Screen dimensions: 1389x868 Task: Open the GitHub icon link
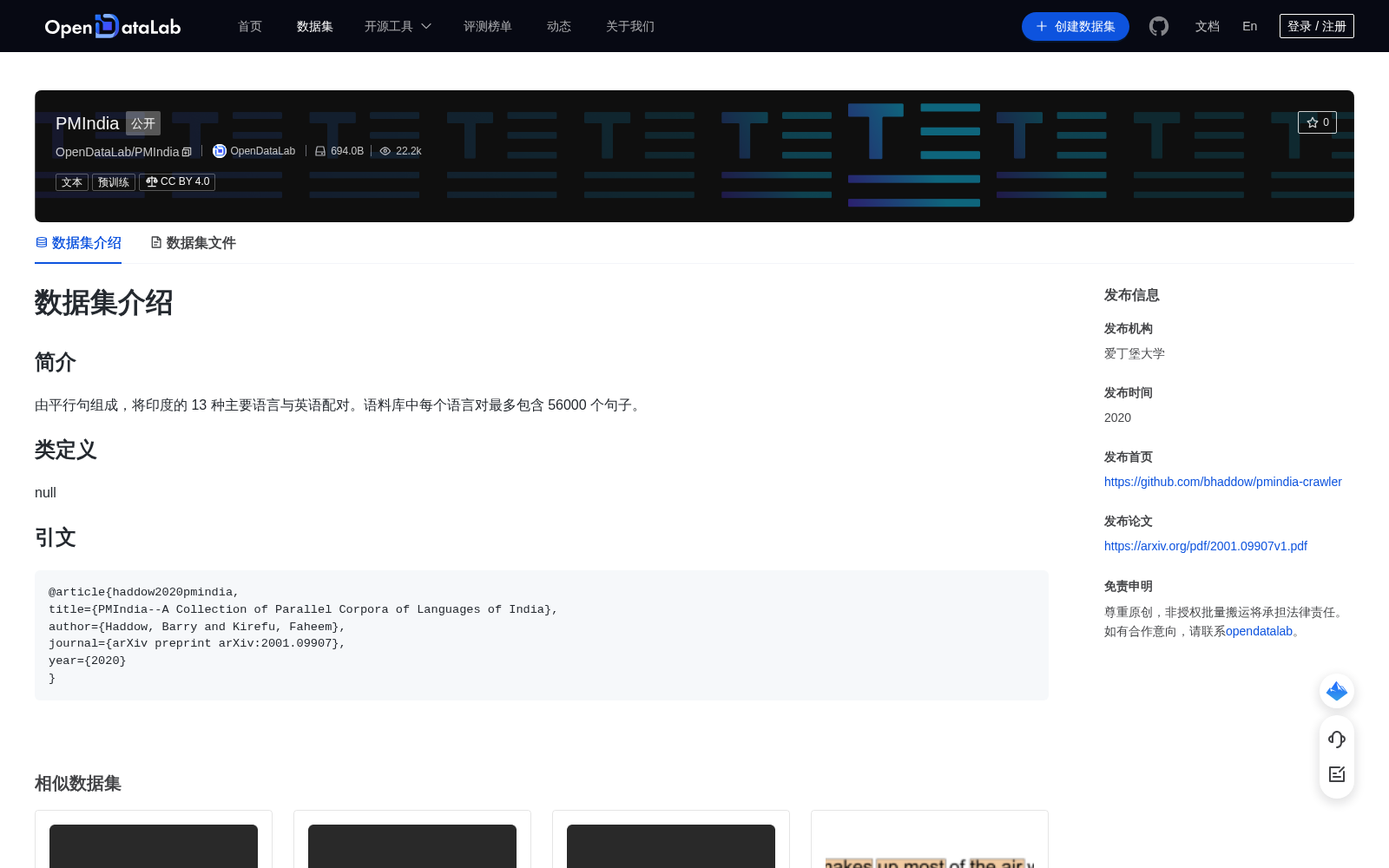pyautogui.click(x=1159, y=26)
